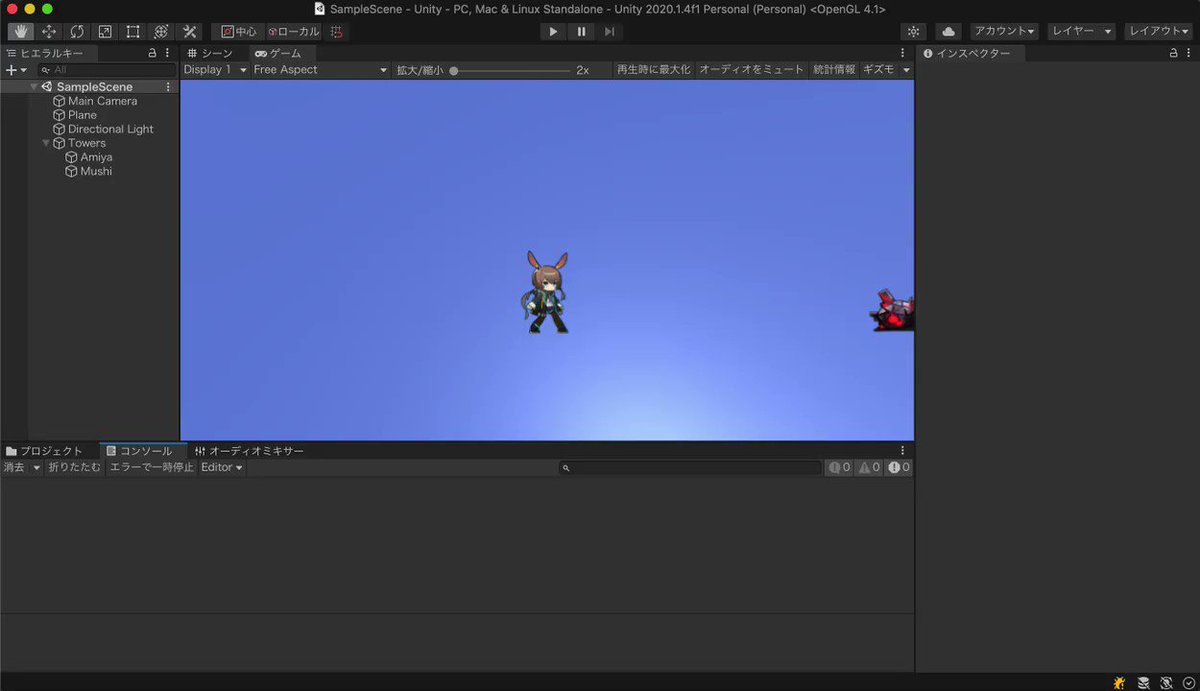Viewport: 1200px width, 691px height.
Task: Click the cache server status icon
Action: coord(1143,682)
